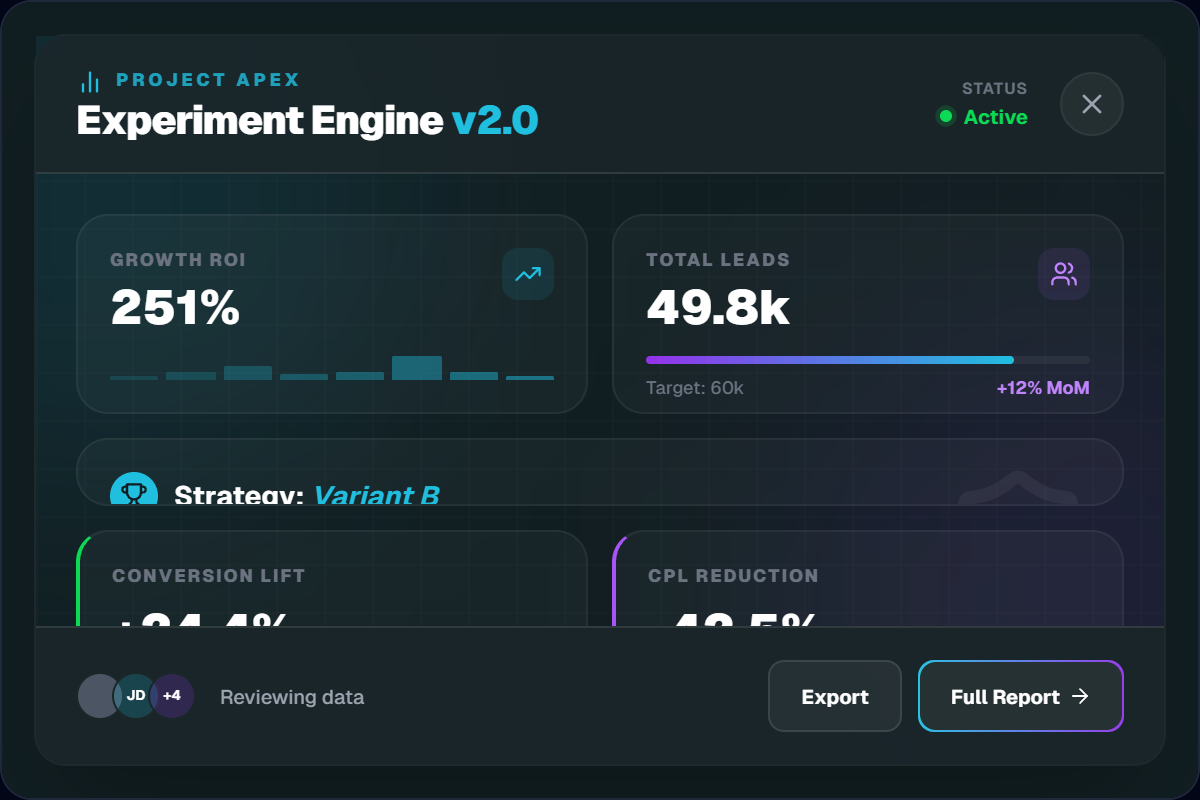The image size is (1200, 800).
Task: Click the +12% MoM label
Action: (1042, 388)
